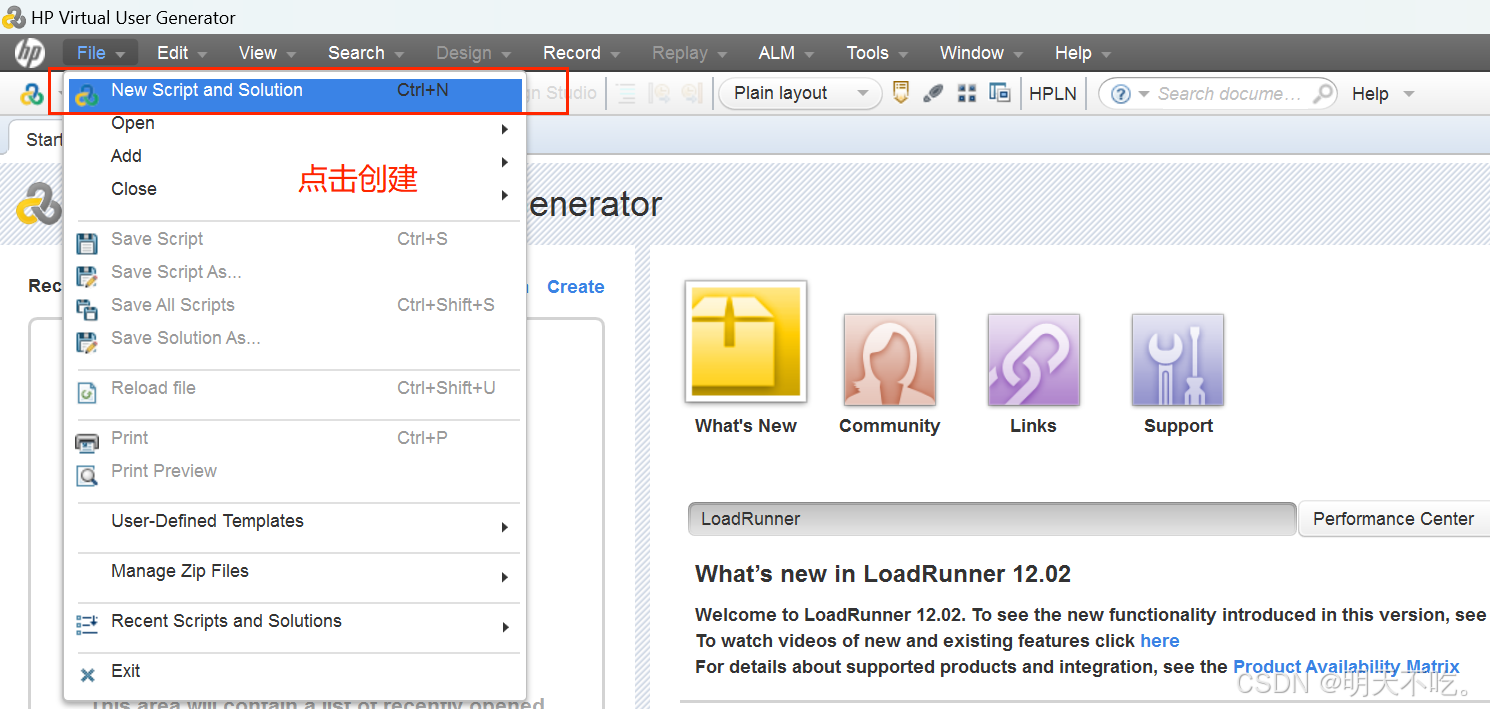
Task: Click the HPLN toolbar button
Action: (x=1053, y=93)
